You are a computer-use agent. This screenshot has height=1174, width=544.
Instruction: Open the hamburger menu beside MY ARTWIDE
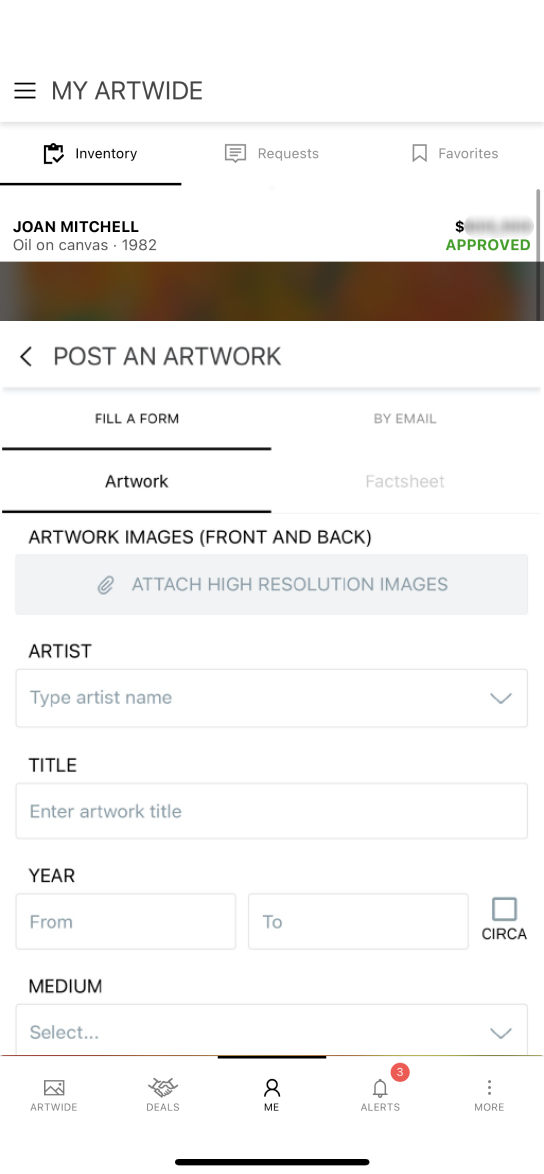(25, 91)
